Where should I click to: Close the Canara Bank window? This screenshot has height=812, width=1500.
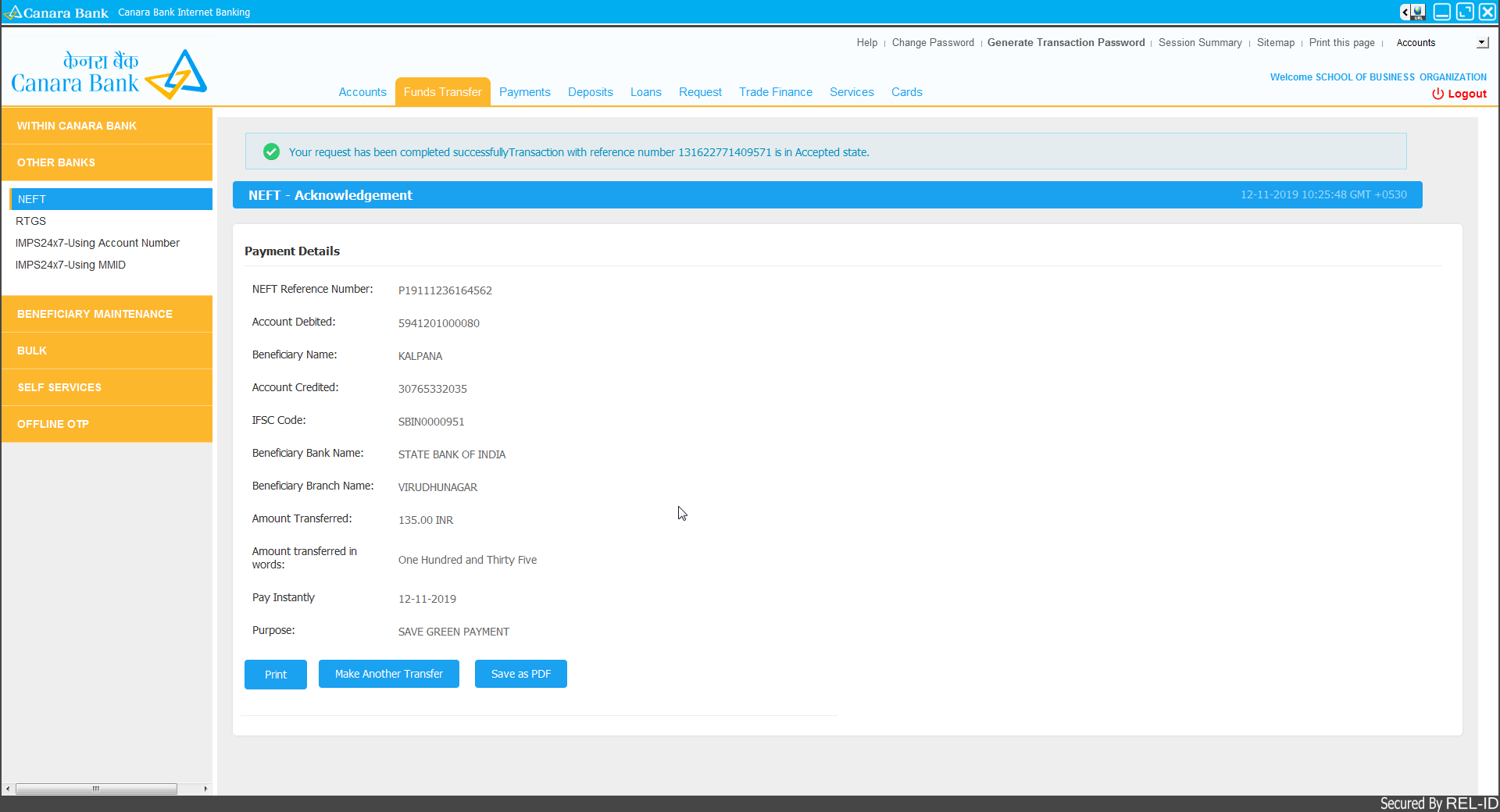(x=1487, y=12)
